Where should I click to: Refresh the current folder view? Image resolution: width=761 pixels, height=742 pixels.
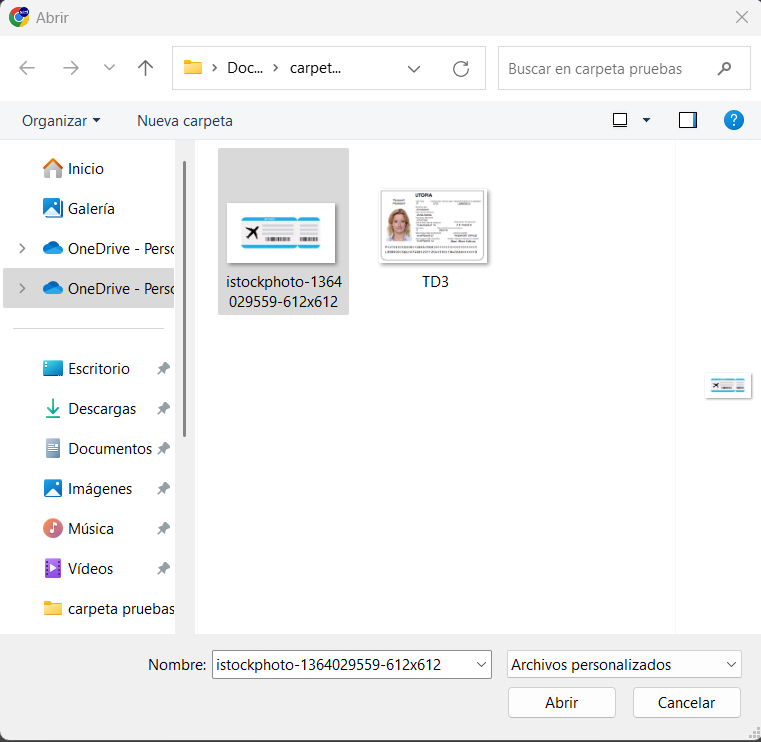461,68
